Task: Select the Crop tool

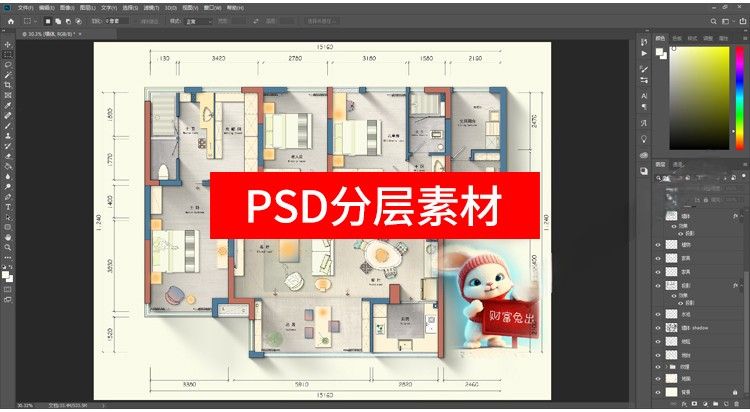Action: click(x=8, y=85)
